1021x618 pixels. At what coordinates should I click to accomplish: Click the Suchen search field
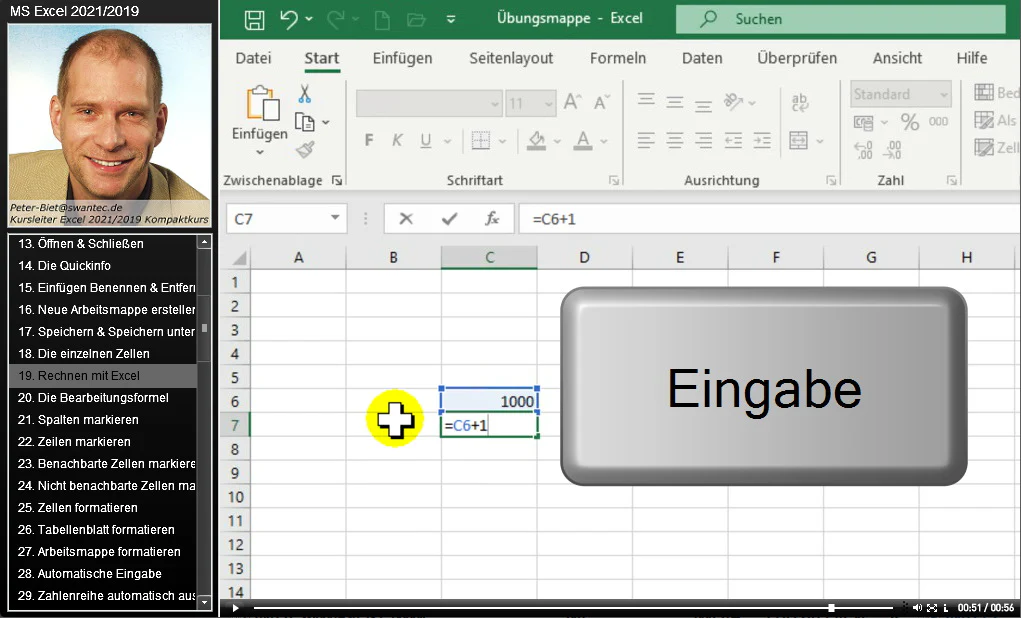[841, 19]
